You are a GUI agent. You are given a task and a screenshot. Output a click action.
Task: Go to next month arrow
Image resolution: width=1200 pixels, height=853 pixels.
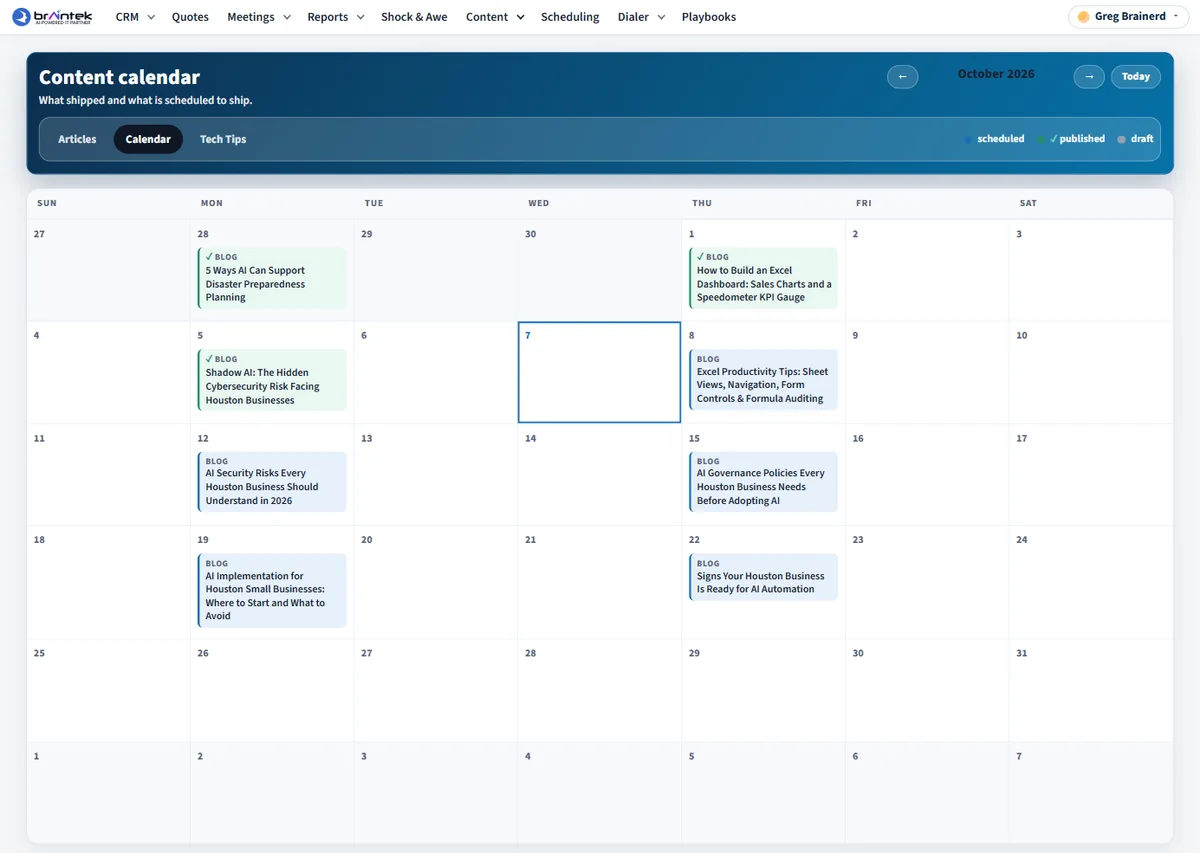1089,76
